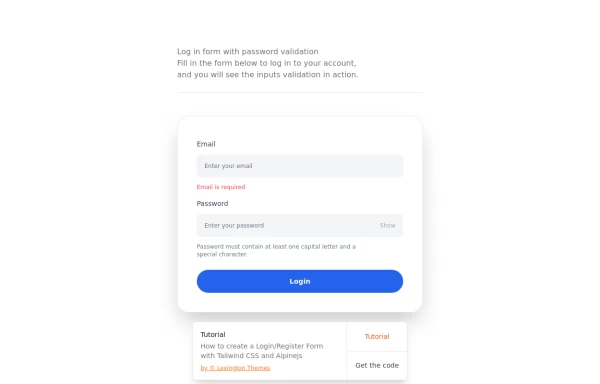
Task: Click the password requirements hint text
Action: [276, 251]
